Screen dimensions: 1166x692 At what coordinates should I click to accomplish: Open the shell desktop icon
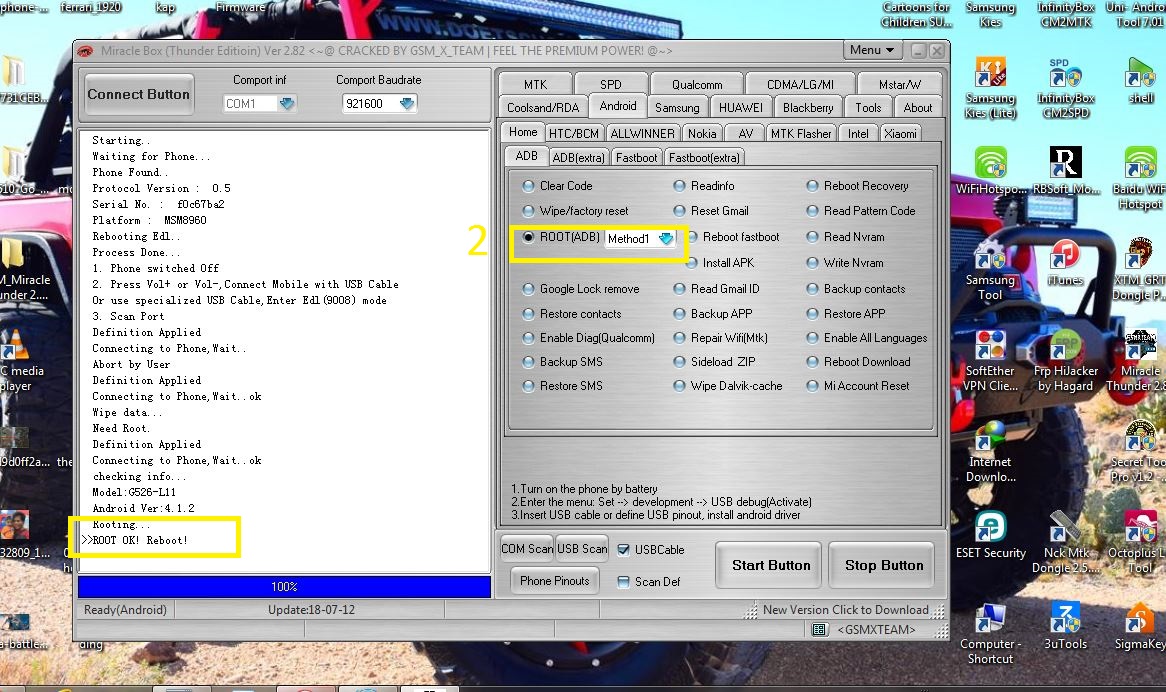pos(1140,80)
